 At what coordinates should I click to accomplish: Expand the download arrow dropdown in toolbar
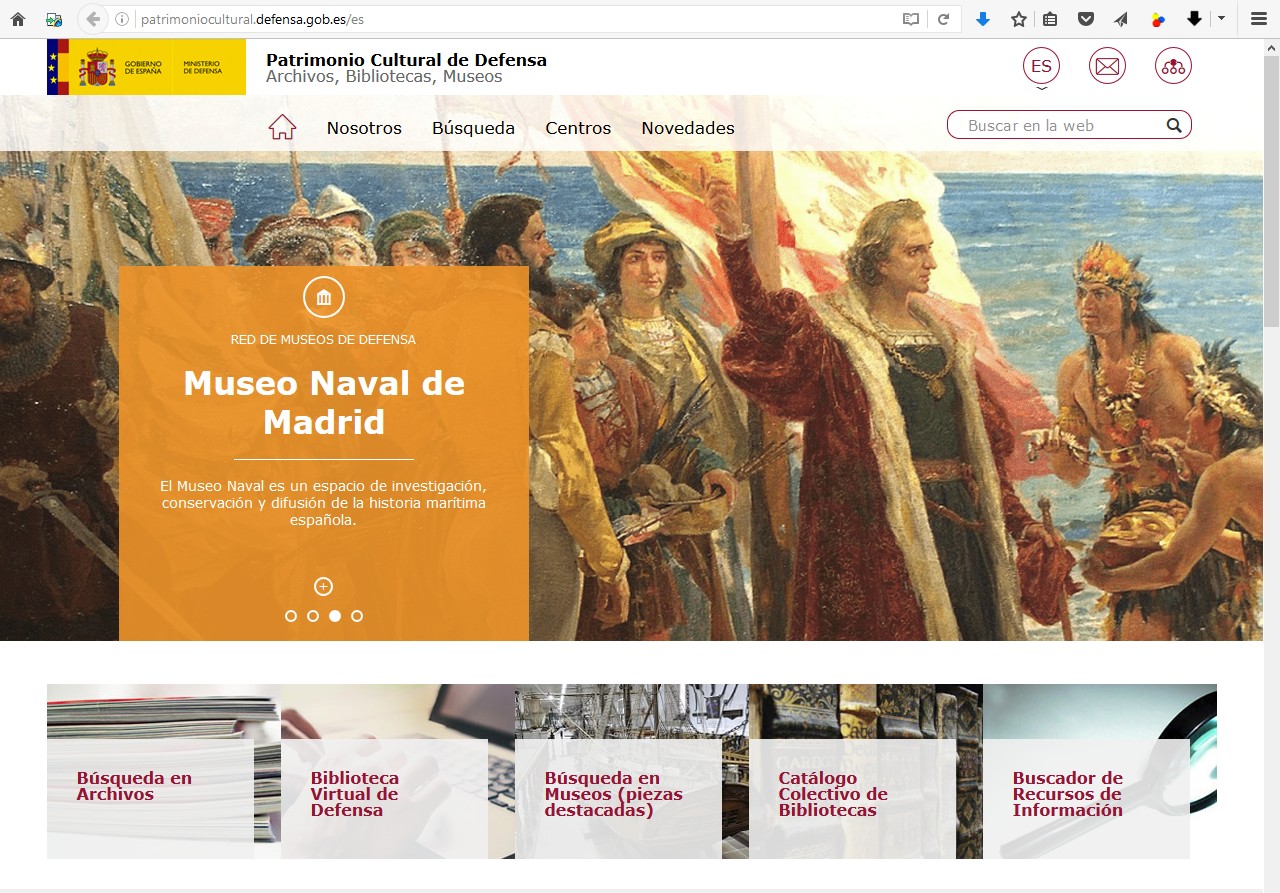coord(1221,19)
